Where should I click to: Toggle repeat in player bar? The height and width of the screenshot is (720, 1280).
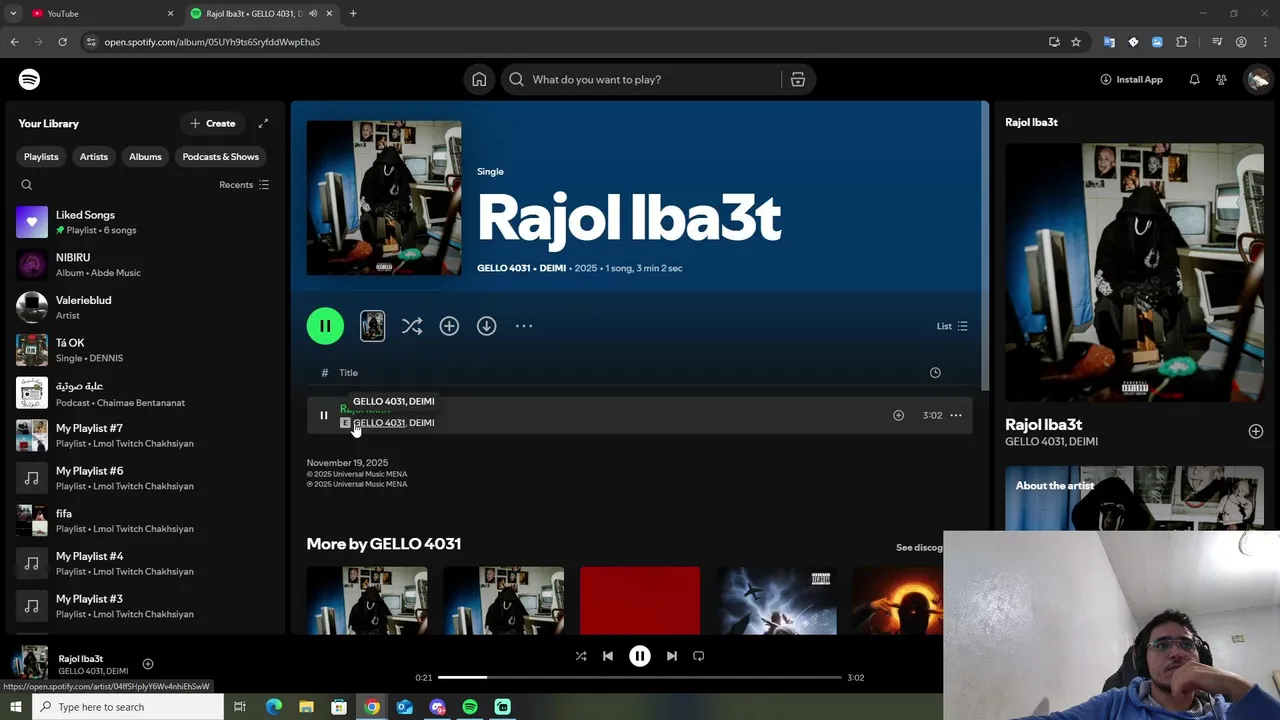tap(699, 656)
